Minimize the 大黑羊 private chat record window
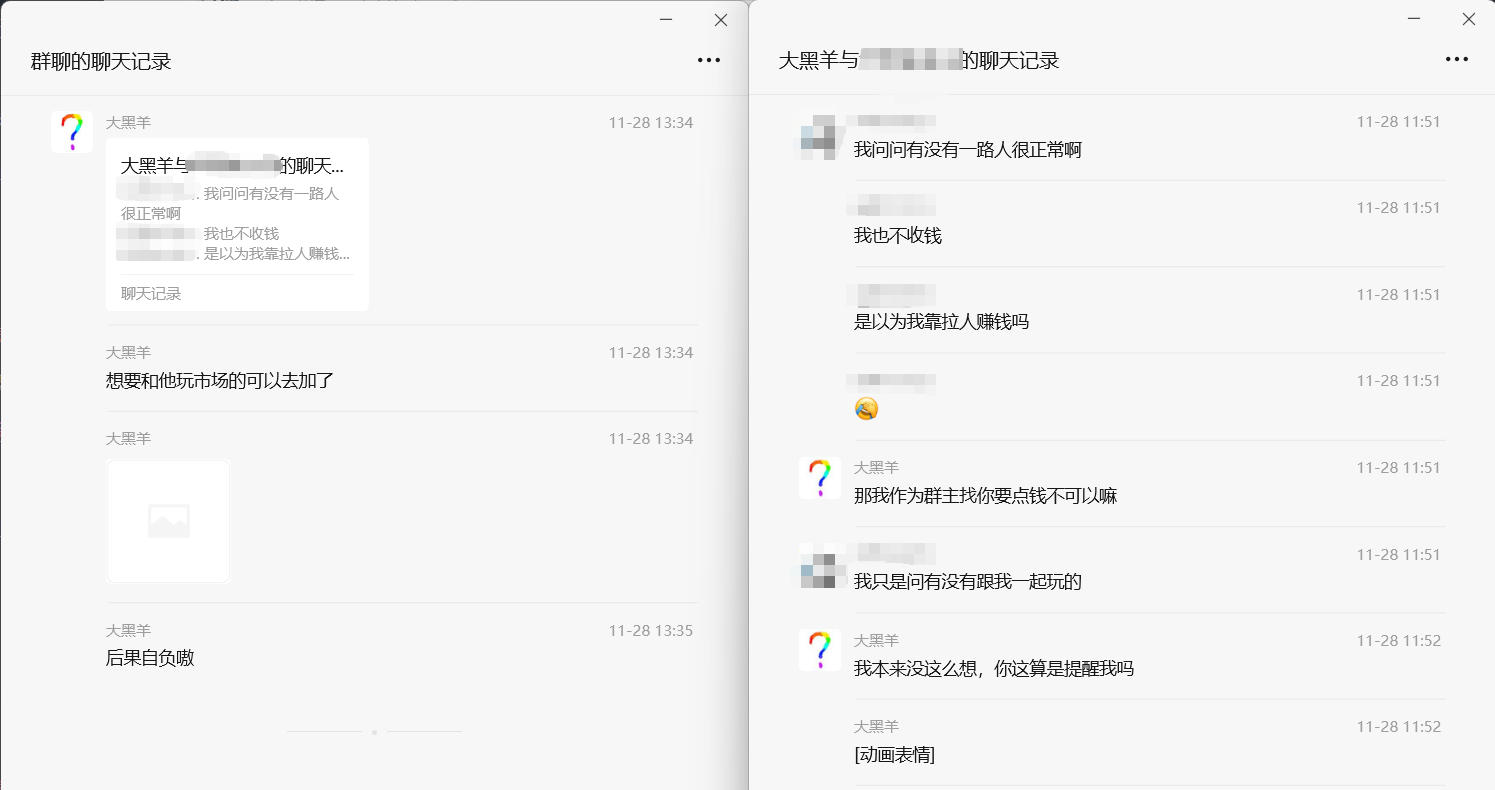 coord(1413,19)
